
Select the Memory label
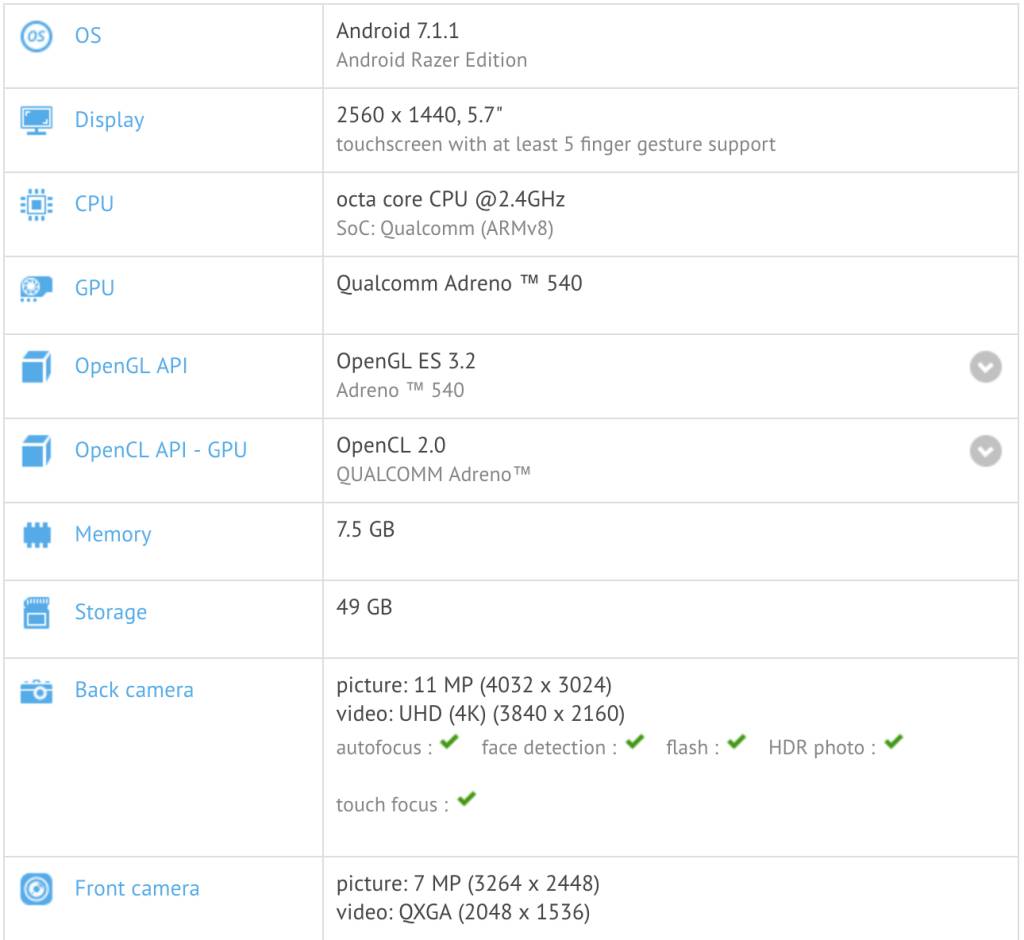pos(113,534)
